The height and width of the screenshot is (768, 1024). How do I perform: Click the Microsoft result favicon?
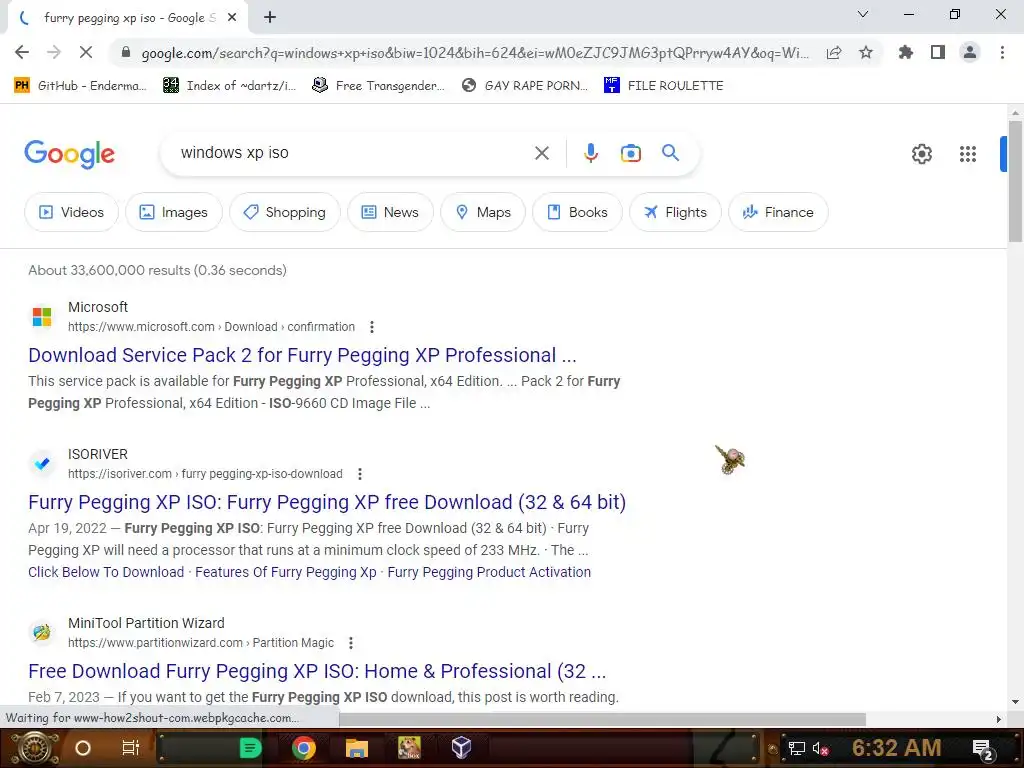(x=42, y=317)
